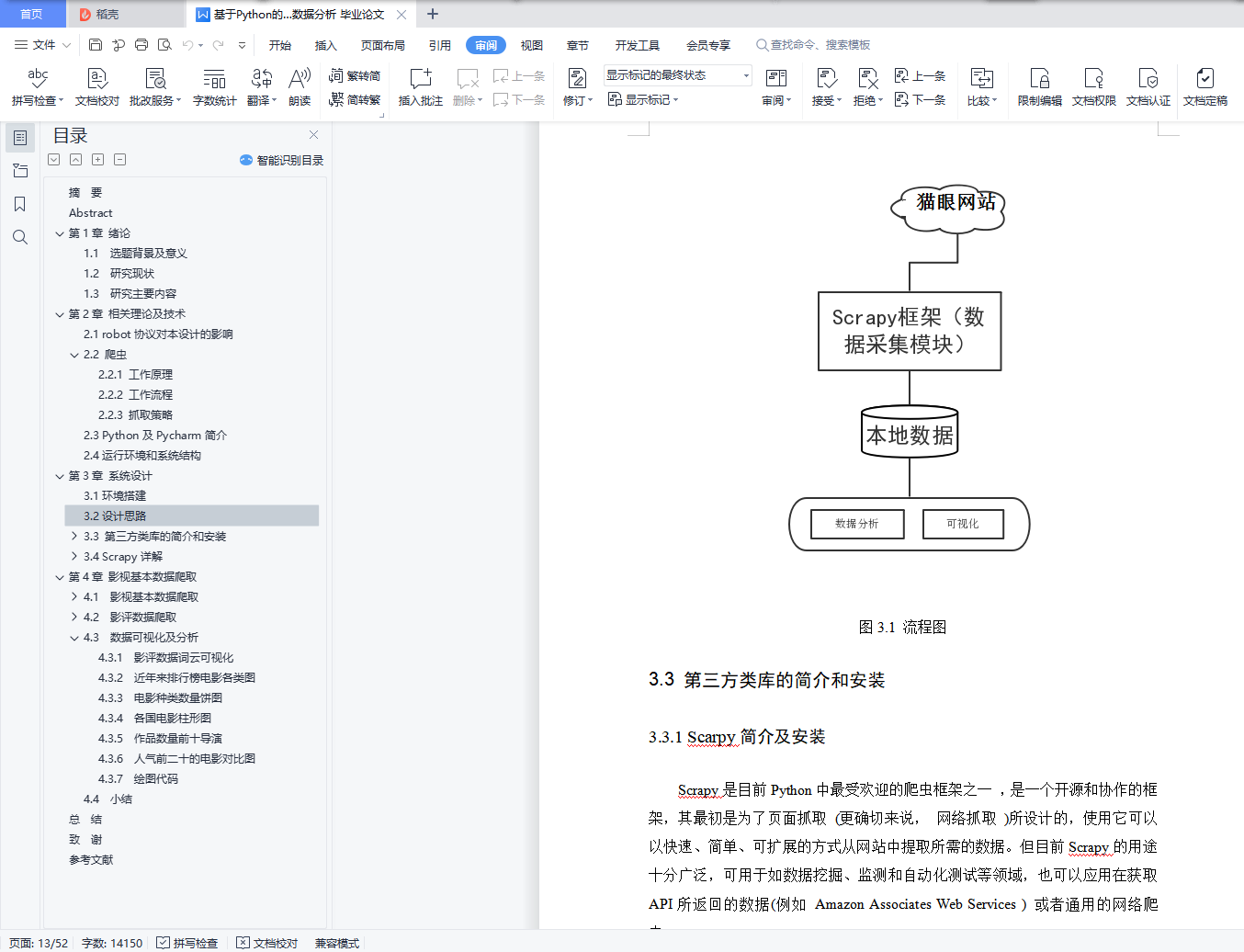Undo the last action
The height and width of the screenshot is (952, 1244).
click(187, 45)
